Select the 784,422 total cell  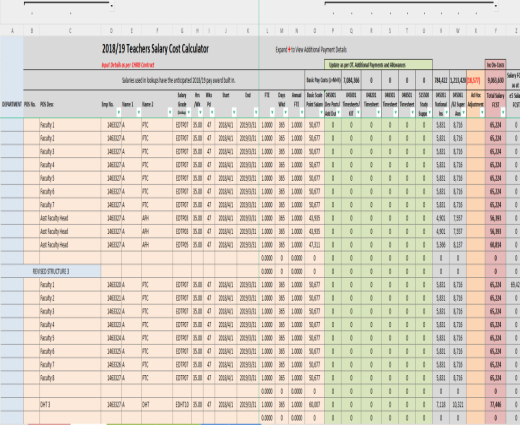(441, 80)
